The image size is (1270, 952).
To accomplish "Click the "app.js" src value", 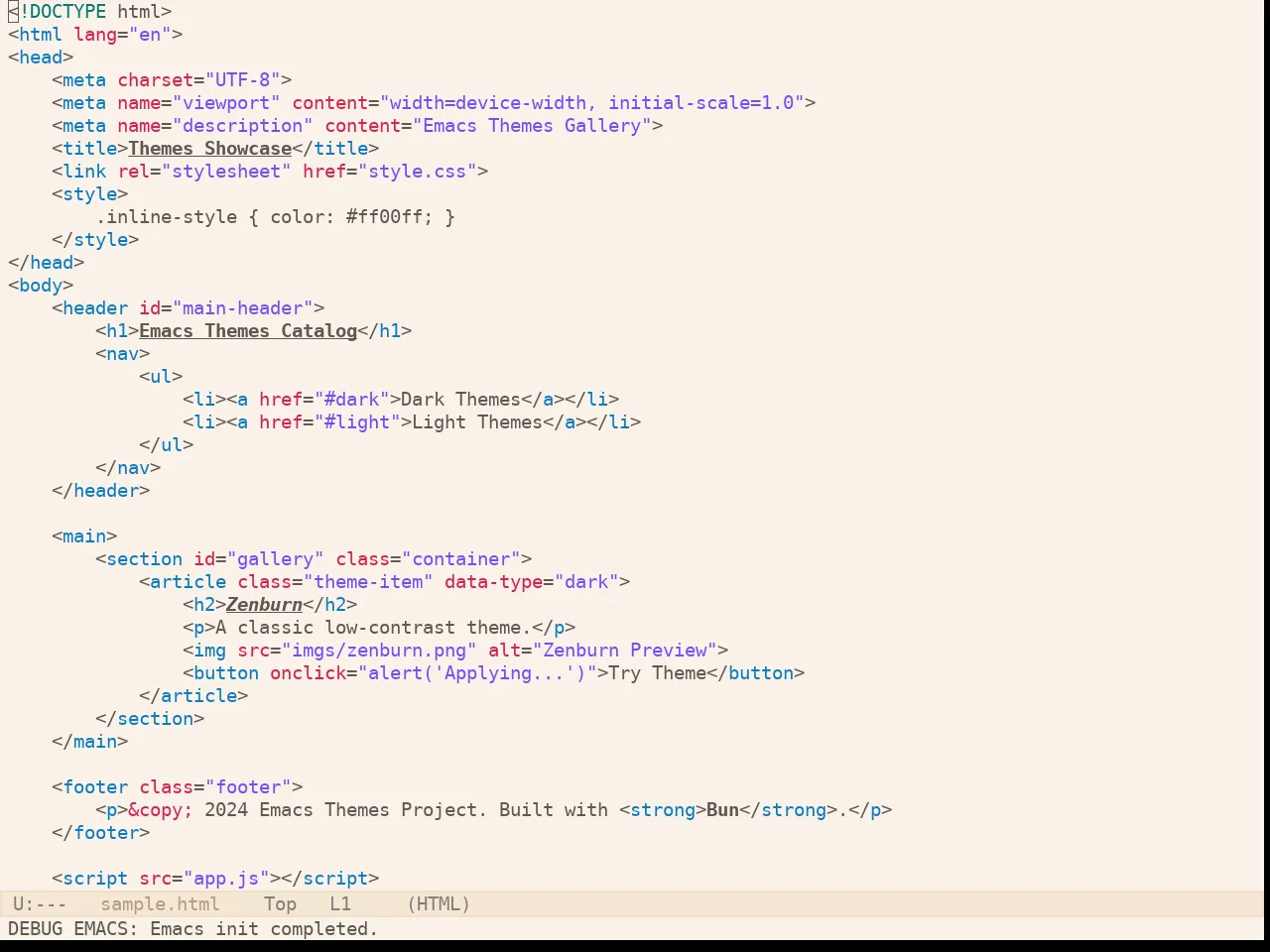I will point(226,879).
